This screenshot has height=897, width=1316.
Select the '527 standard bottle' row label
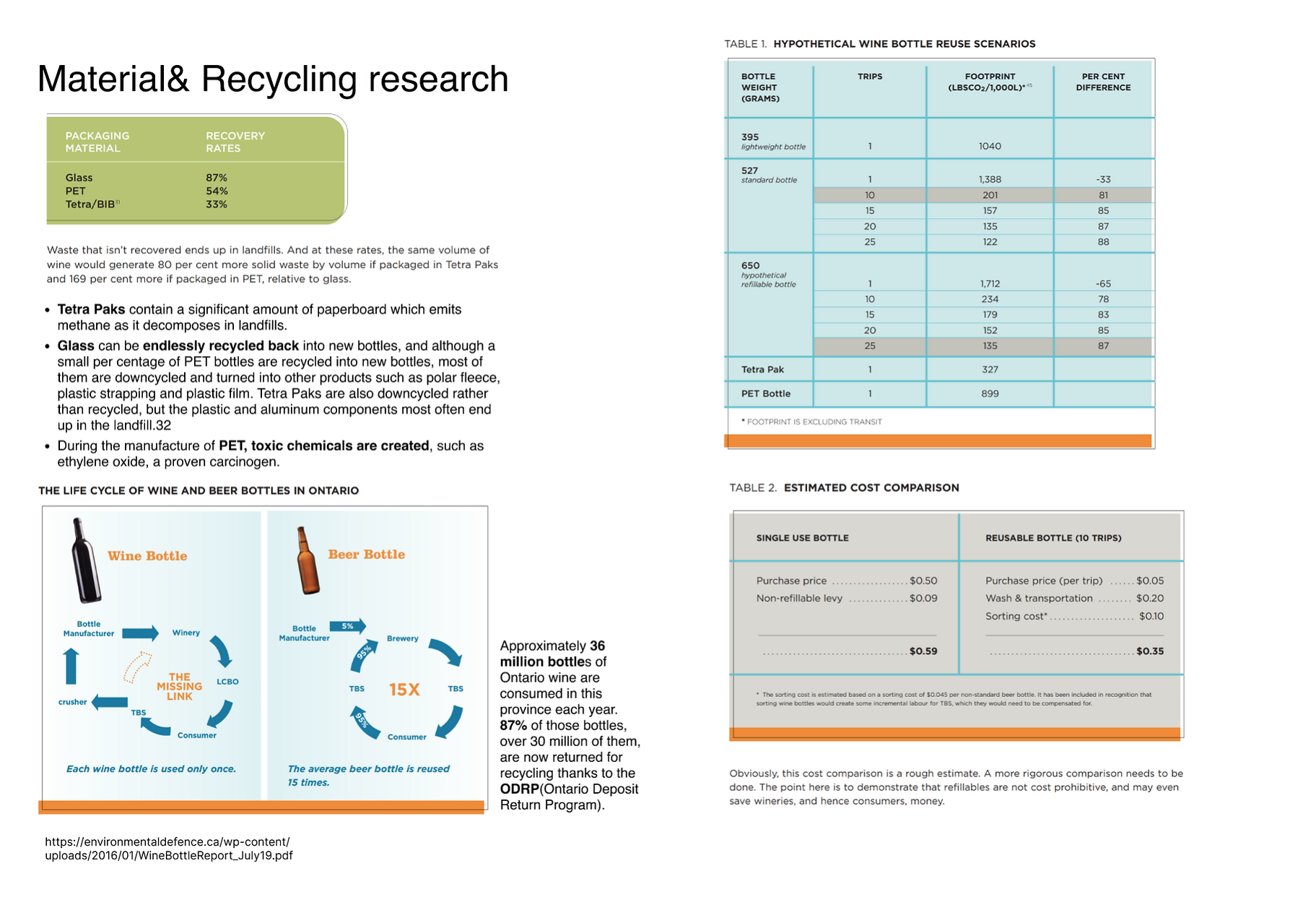tap(769, 175)
